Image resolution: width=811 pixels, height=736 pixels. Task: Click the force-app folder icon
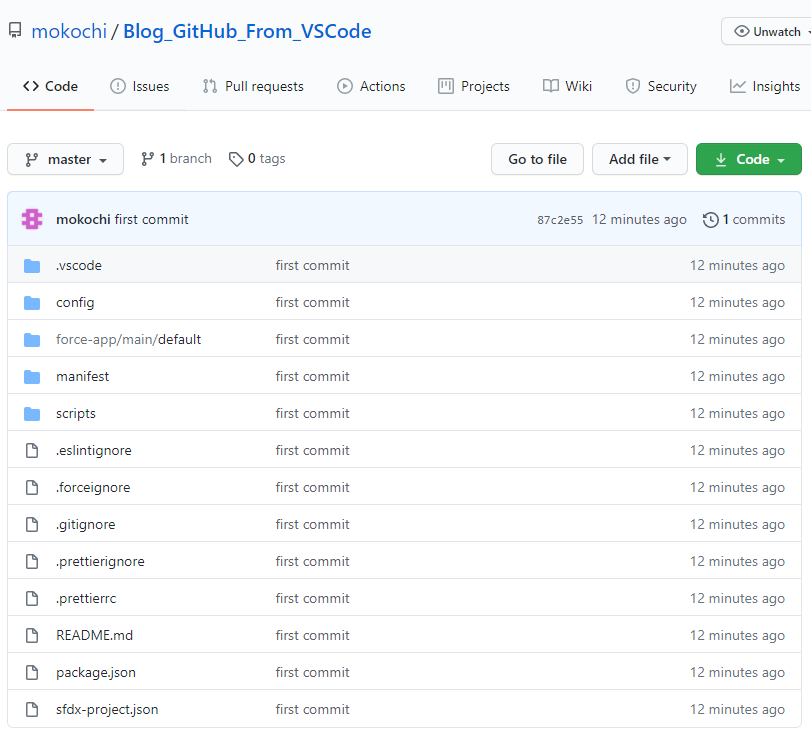tap(32, 340)
